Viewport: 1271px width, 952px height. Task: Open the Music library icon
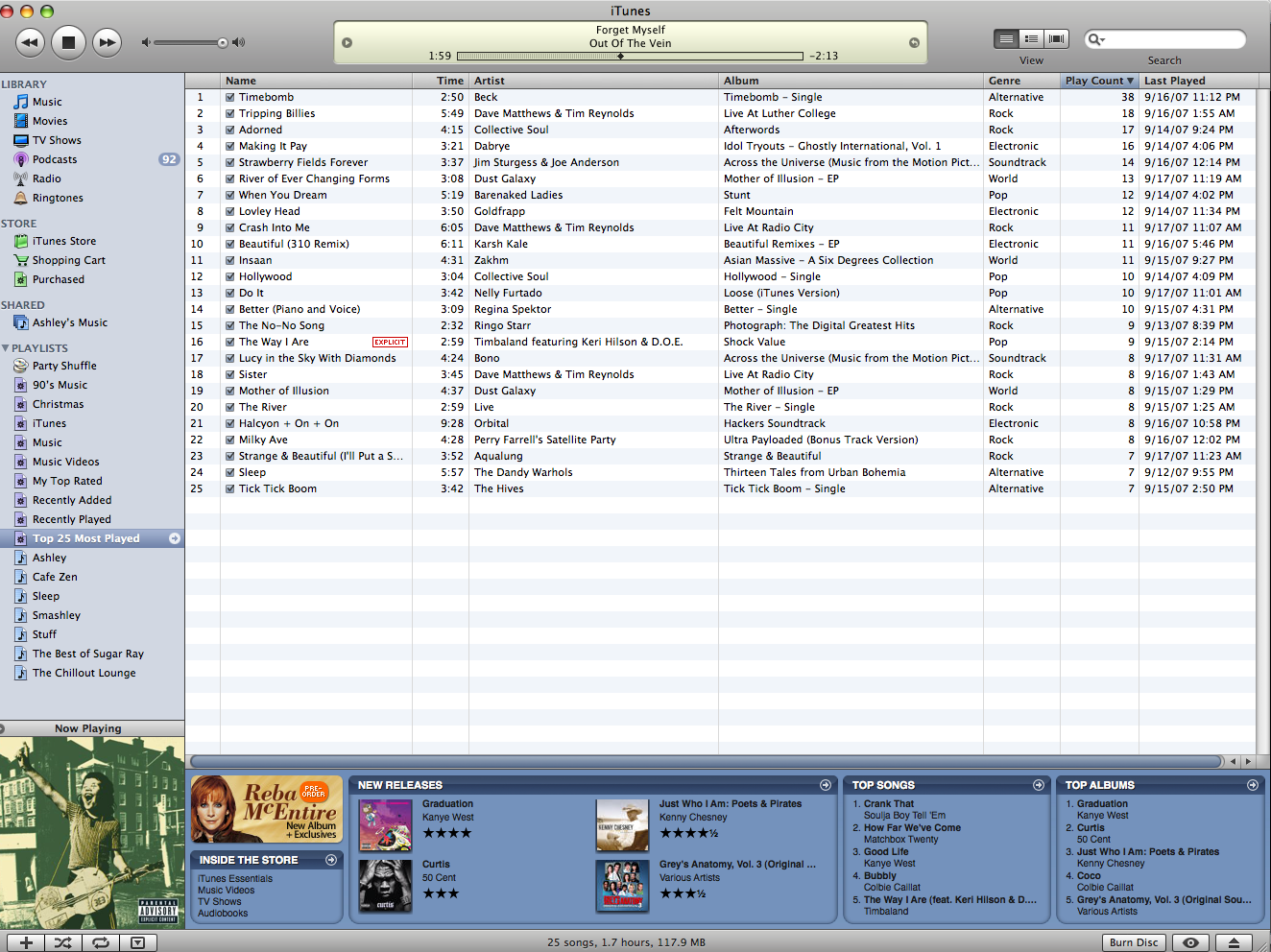pos(21,102)
